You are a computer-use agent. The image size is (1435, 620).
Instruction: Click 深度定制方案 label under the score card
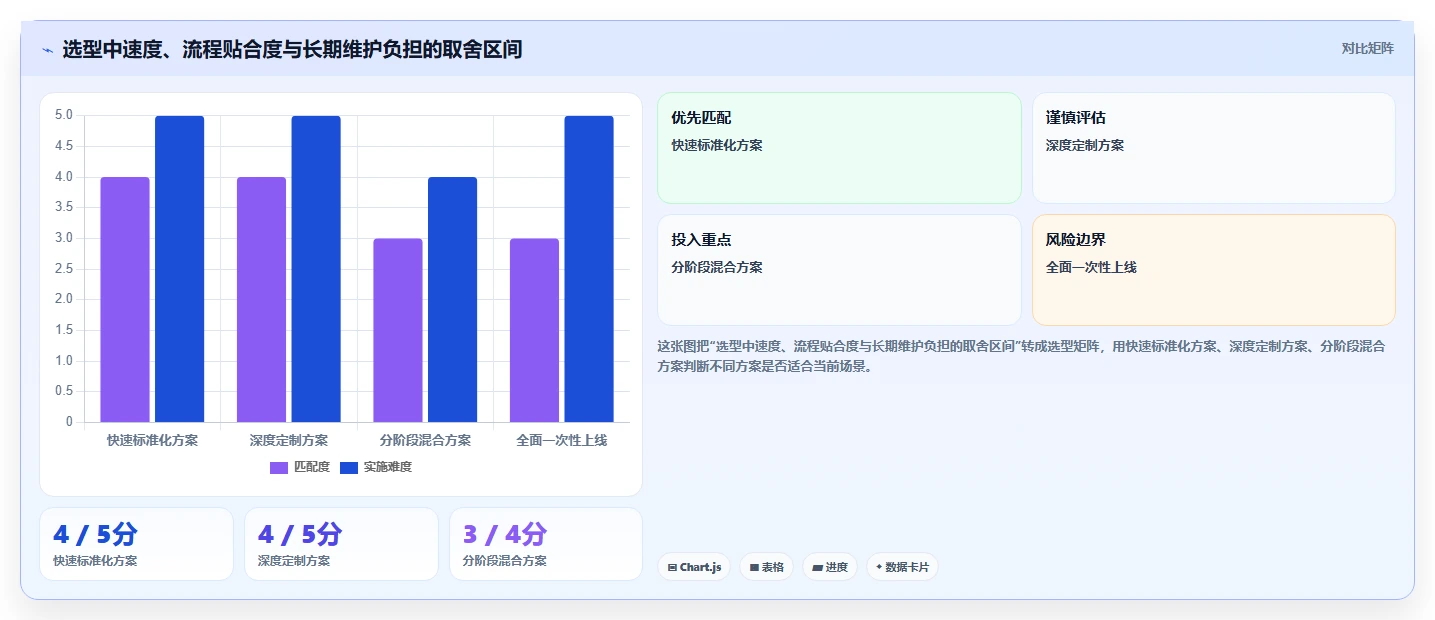294,561
